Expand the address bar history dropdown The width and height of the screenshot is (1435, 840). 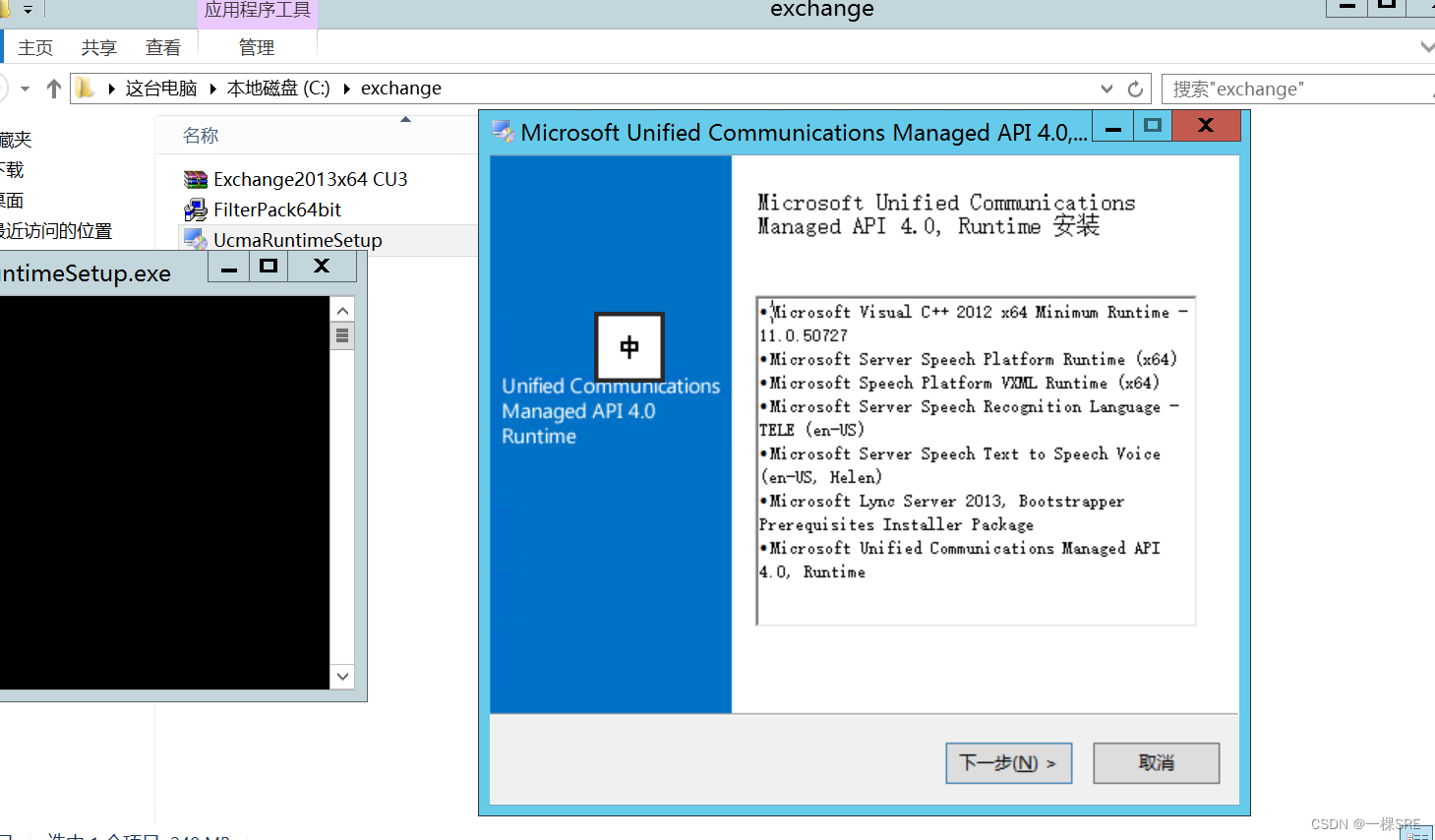coord(1107,89)
